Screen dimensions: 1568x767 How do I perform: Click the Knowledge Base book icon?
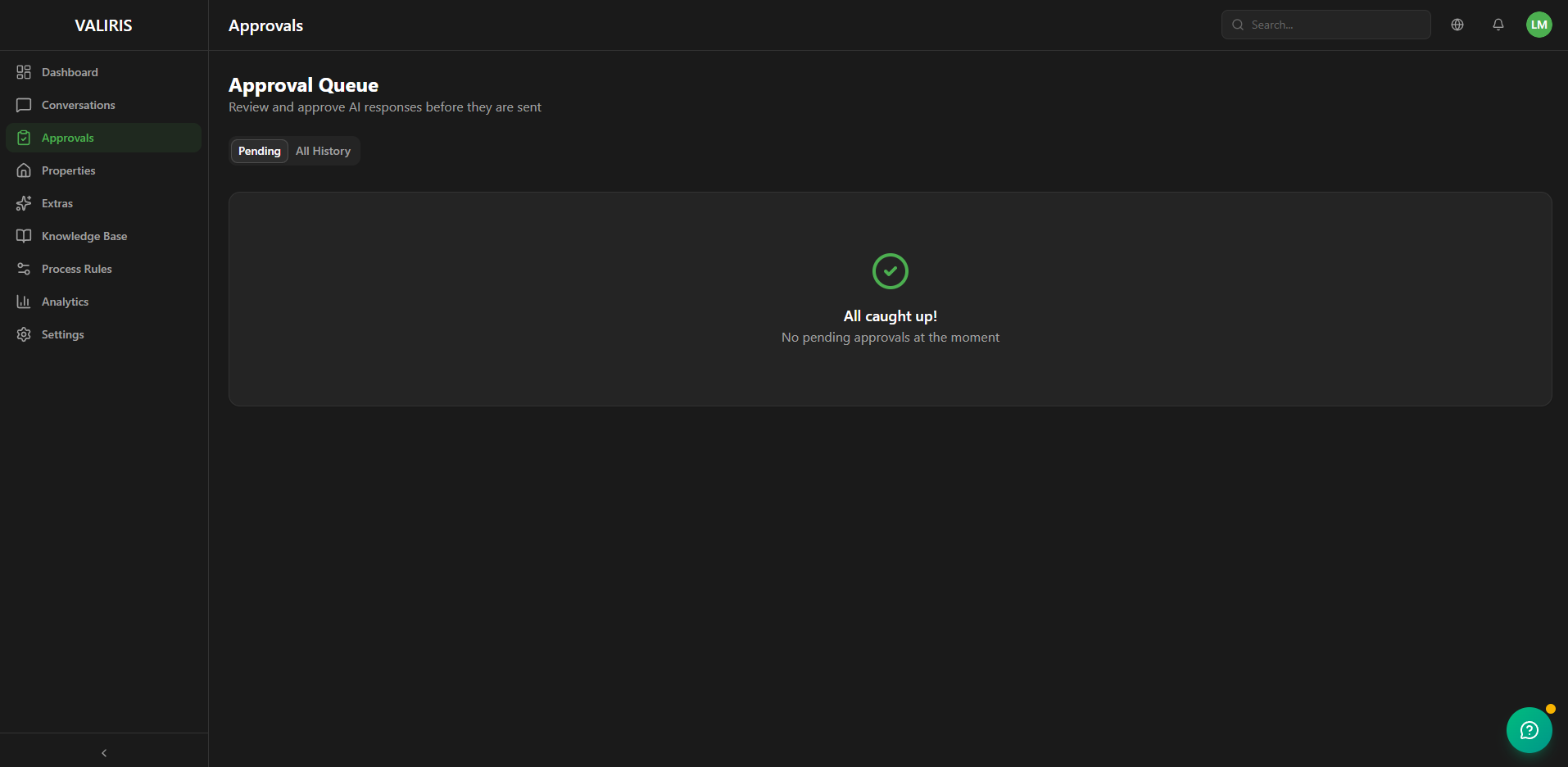(24, 236)
